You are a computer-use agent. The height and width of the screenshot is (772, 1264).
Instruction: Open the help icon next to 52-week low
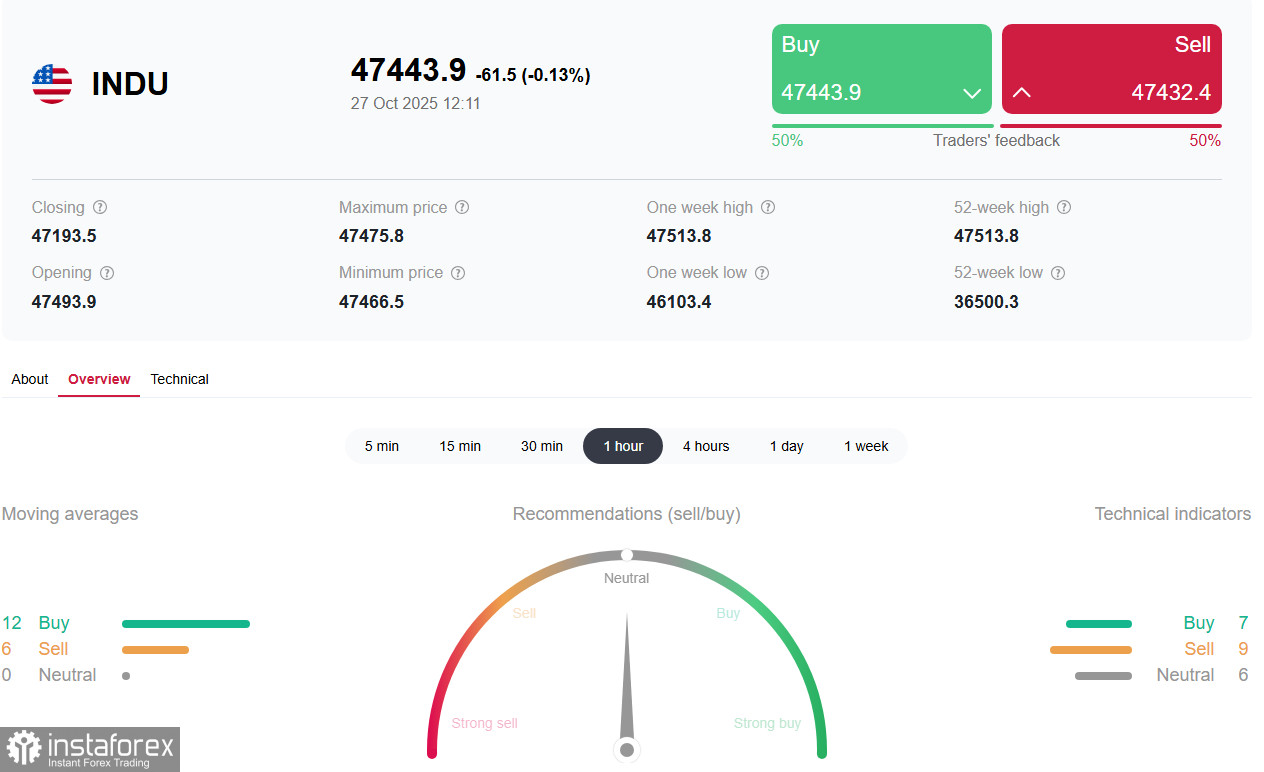1058,272
